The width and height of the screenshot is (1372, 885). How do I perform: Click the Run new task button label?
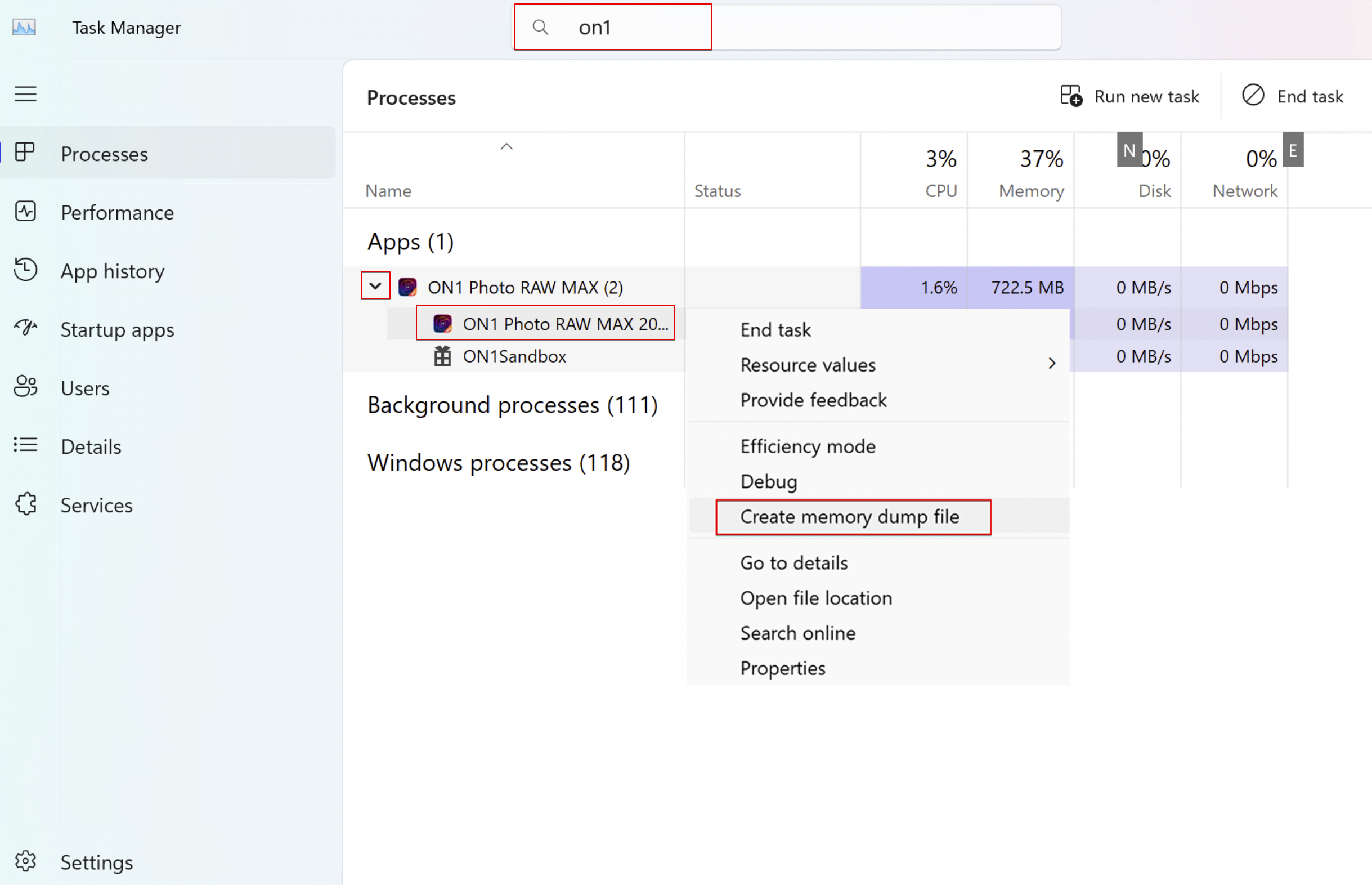coord(1146,96)
